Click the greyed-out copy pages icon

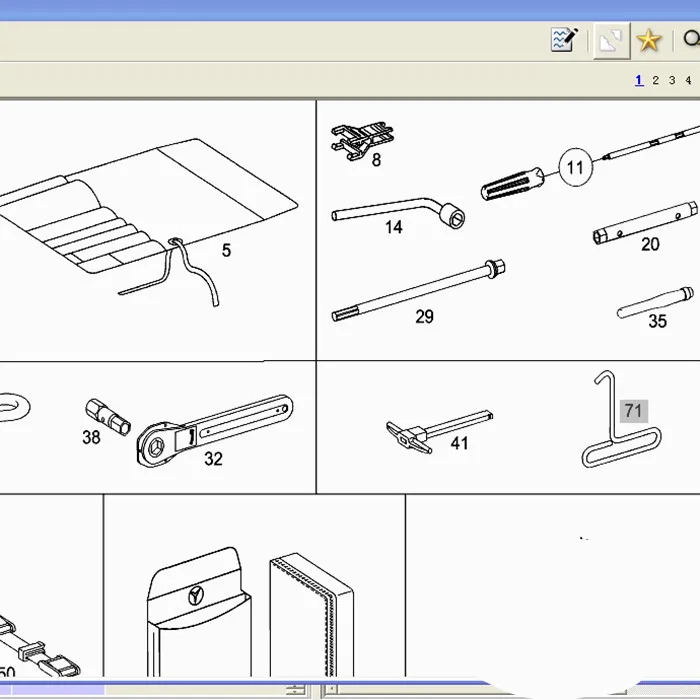pyautogui.click(x=612, y=41)
